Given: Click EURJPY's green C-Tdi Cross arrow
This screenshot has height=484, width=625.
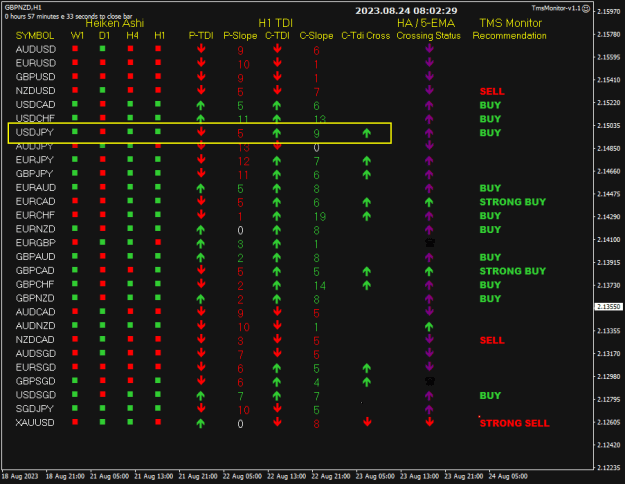Looking at the screenshot, I should [367, 161].
